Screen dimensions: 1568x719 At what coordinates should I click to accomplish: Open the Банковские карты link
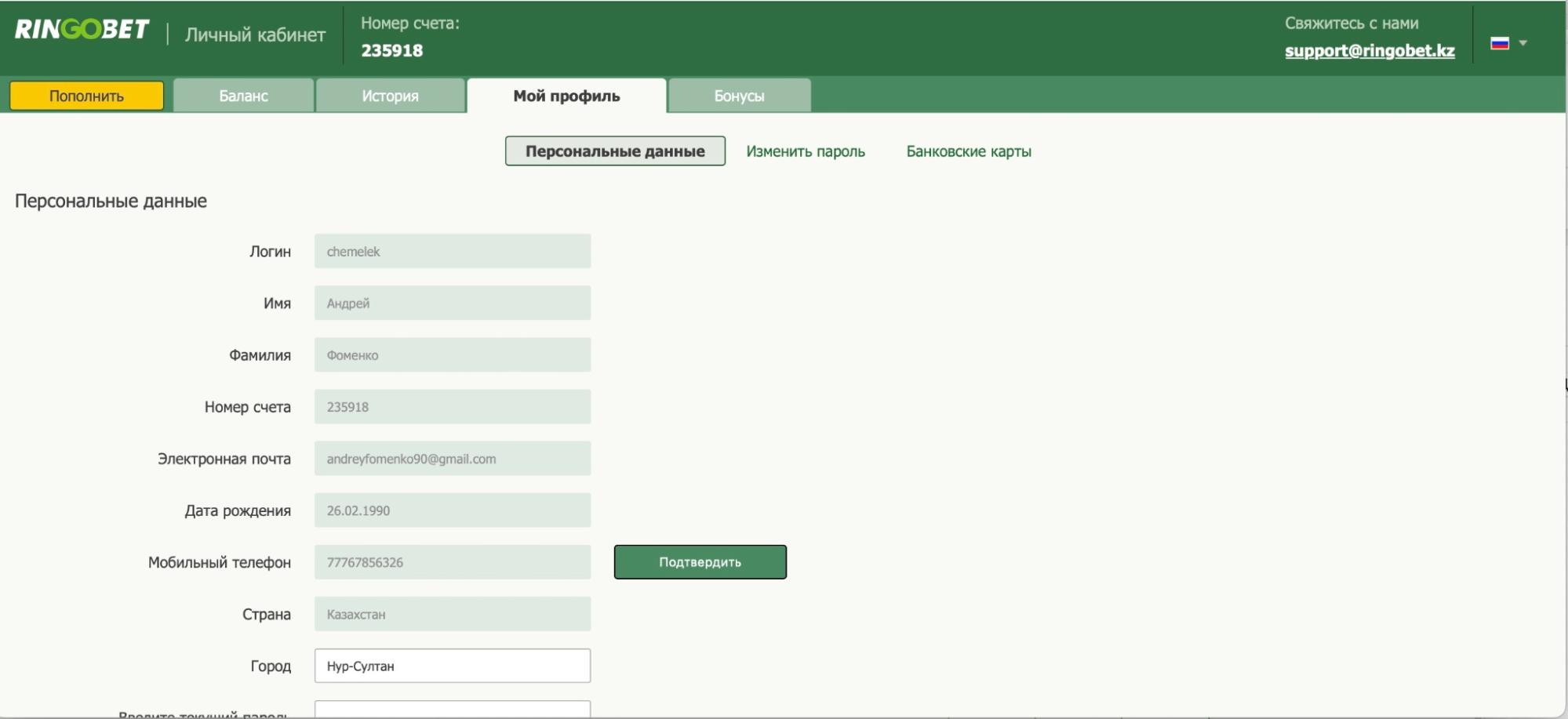[x=969, y=151]
